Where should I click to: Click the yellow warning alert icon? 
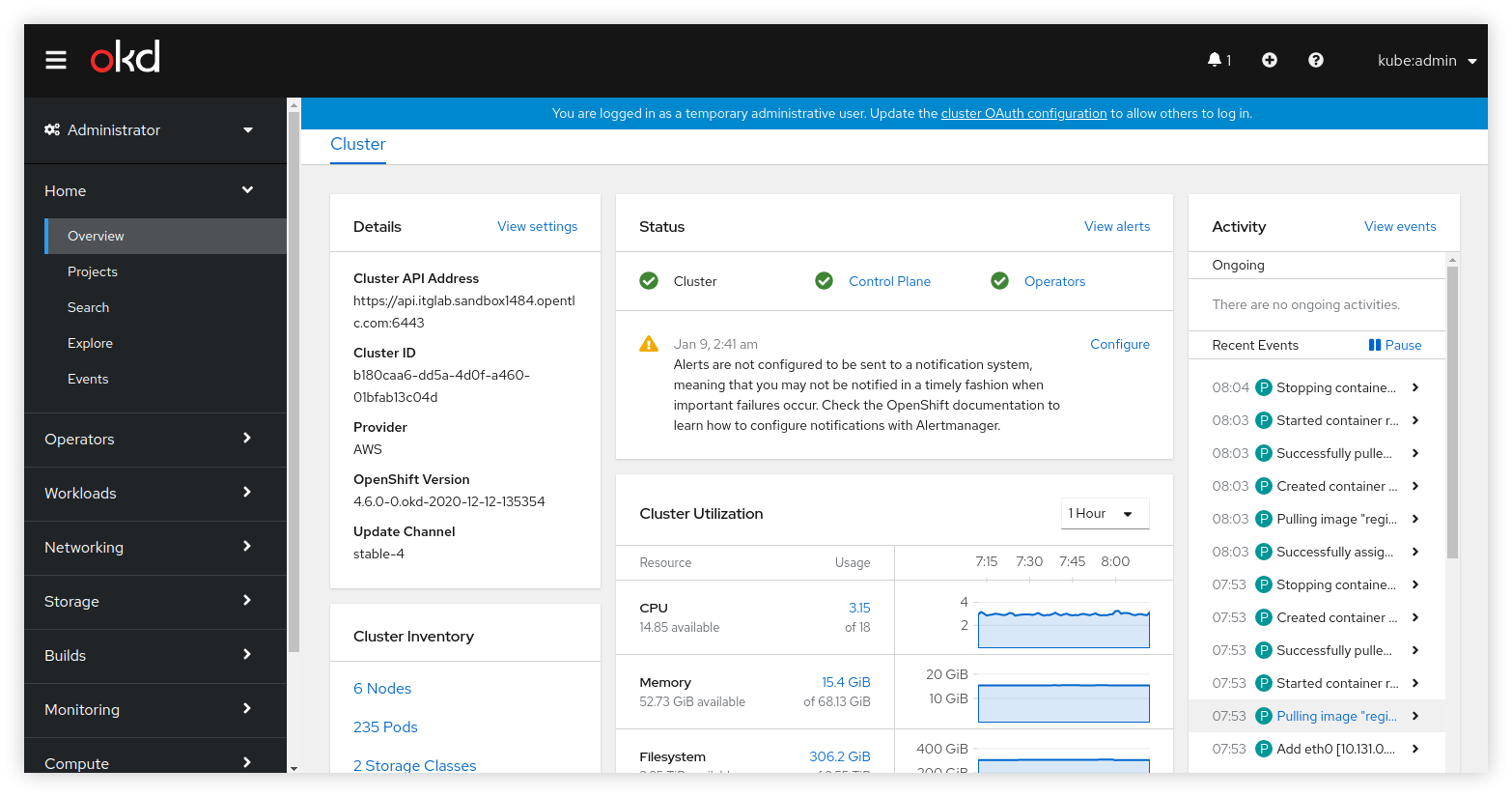(649, 344)
